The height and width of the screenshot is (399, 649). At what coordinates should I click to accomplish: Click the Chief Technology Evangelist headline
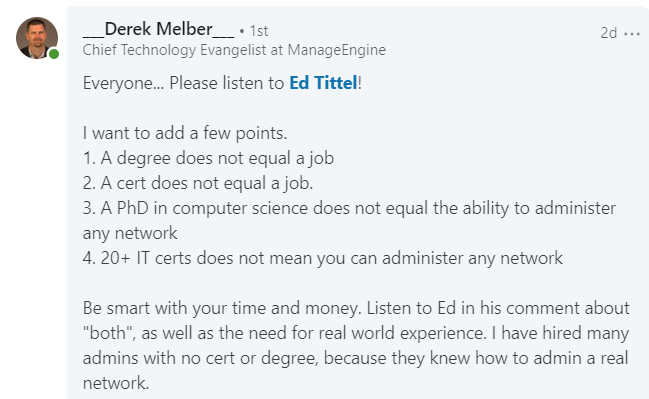coord(234,50)
